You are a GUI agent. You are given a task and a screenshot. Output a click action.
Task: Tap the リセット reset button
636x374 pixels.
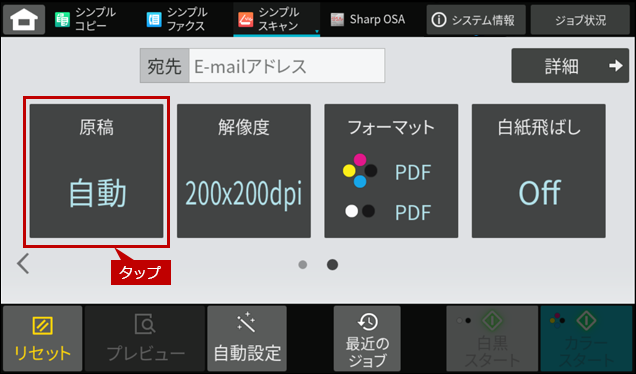pyautogui.click(x=43, y=339)
